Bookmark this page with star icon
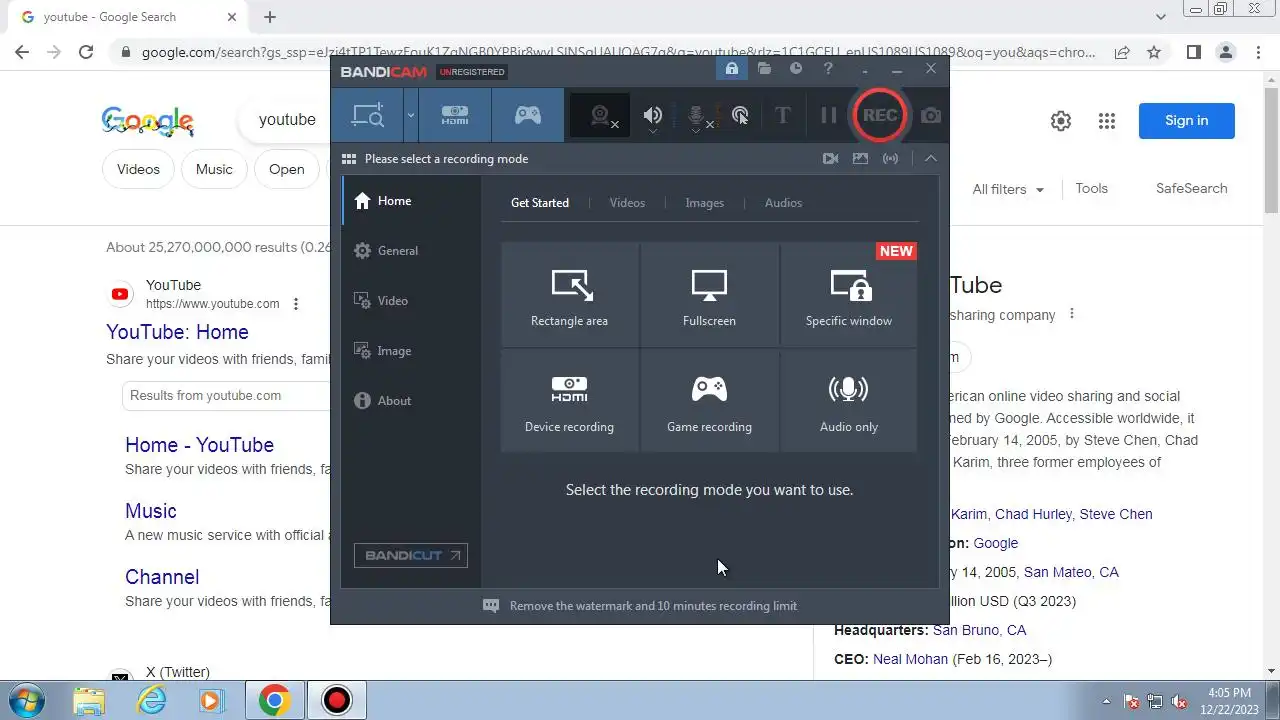 click(x=1154, y=53)
